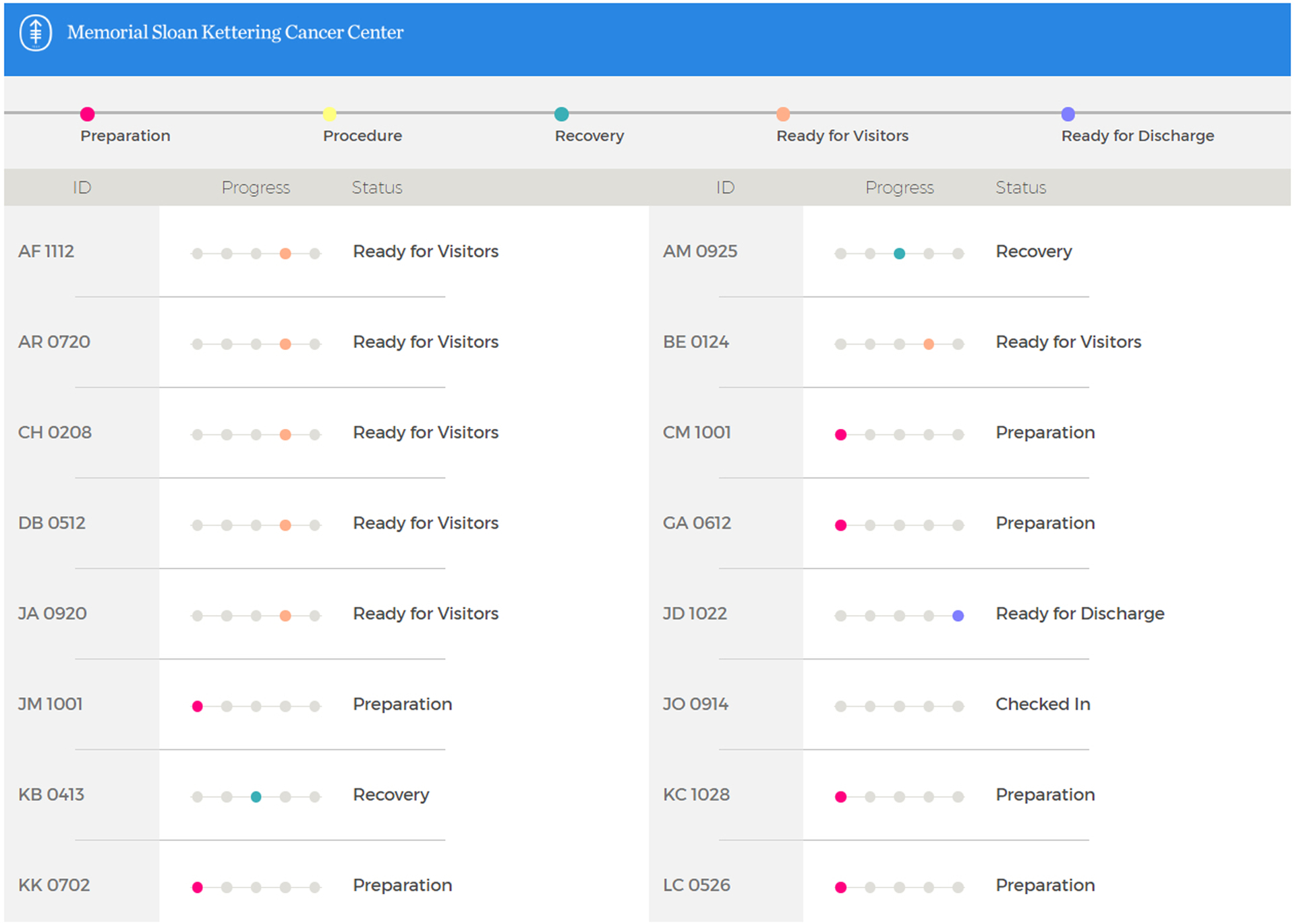Select the Ready for Discharge legend label
1295x924 pixels.
tap(1137, 136)
